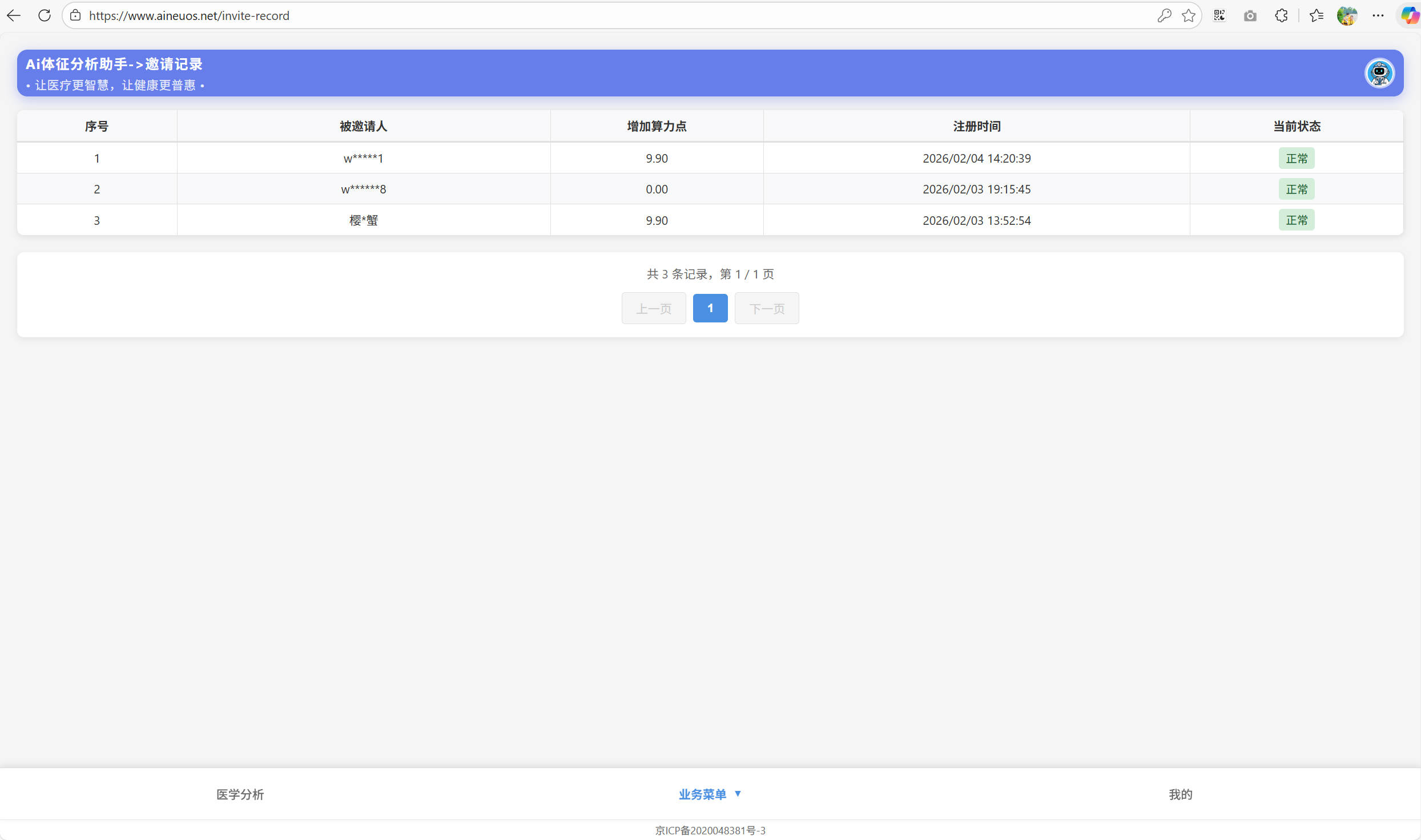View site info lock icon
Image resolution: width=1421 pixels, height=840 pixels.
pyautogui.click(x=75, y=16)
